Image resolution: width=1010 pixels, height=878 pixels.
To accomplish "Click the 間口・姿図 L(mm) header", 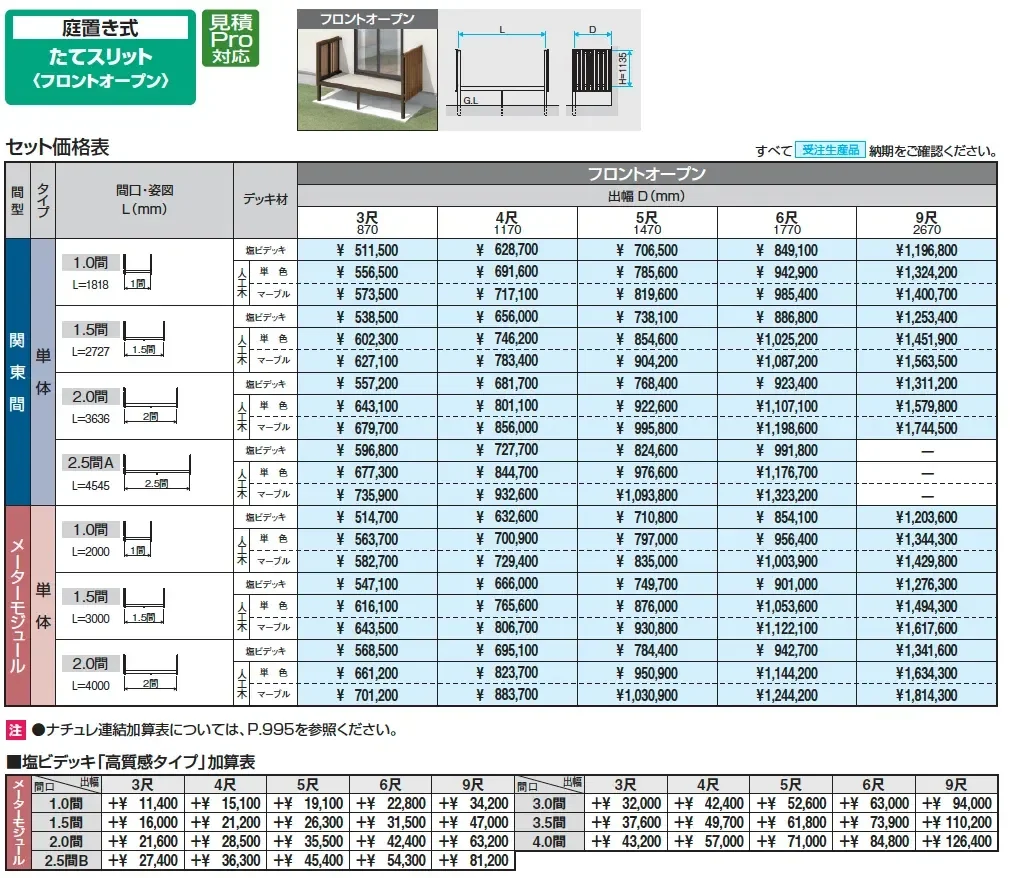I will [x=144, y=200].
